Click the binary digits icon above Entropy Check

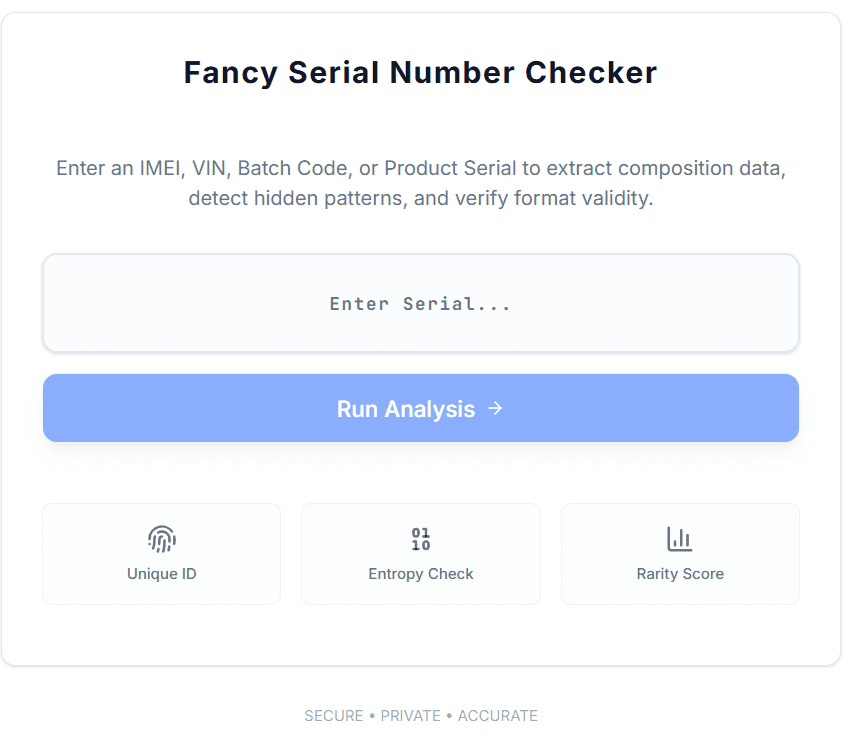(420, 538)
